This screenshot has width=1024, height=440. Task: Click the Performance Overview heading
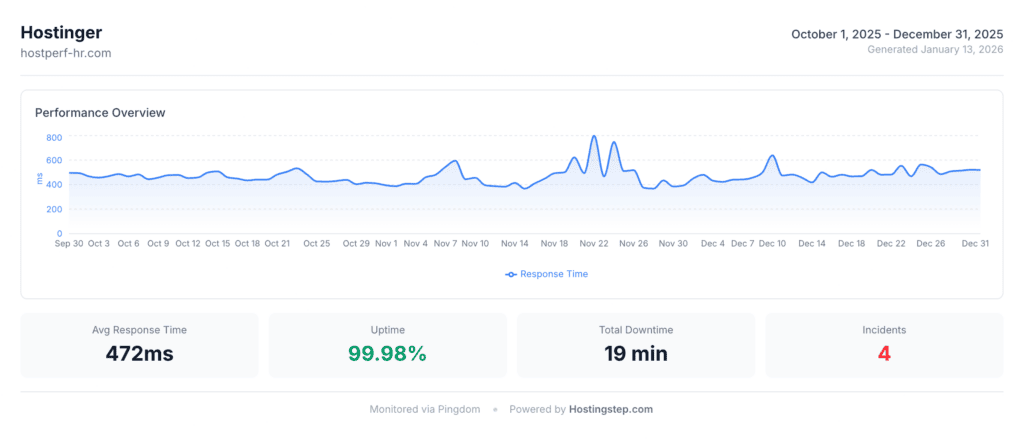100,113
